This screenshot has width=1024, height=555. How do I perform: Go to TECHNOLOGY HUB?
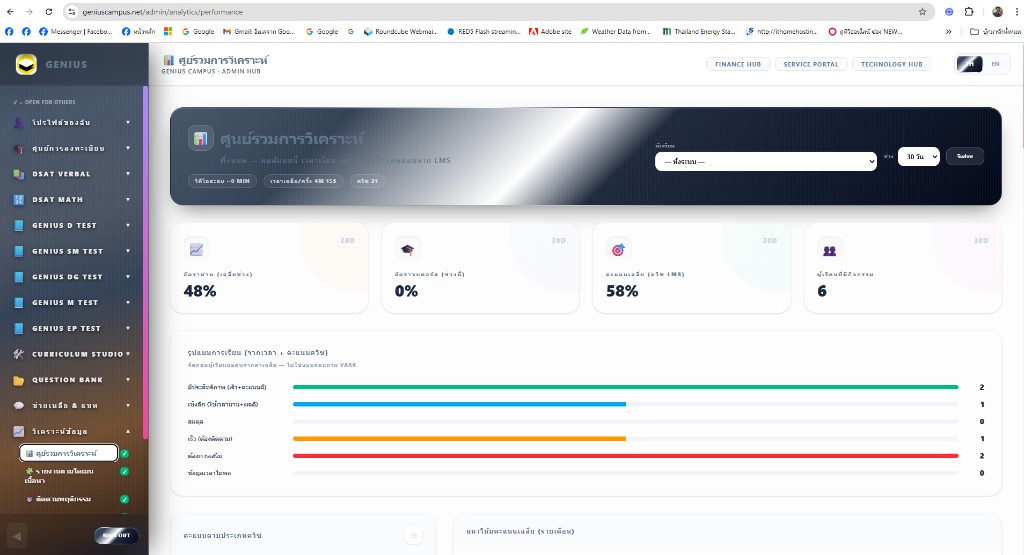coord(891,64)
